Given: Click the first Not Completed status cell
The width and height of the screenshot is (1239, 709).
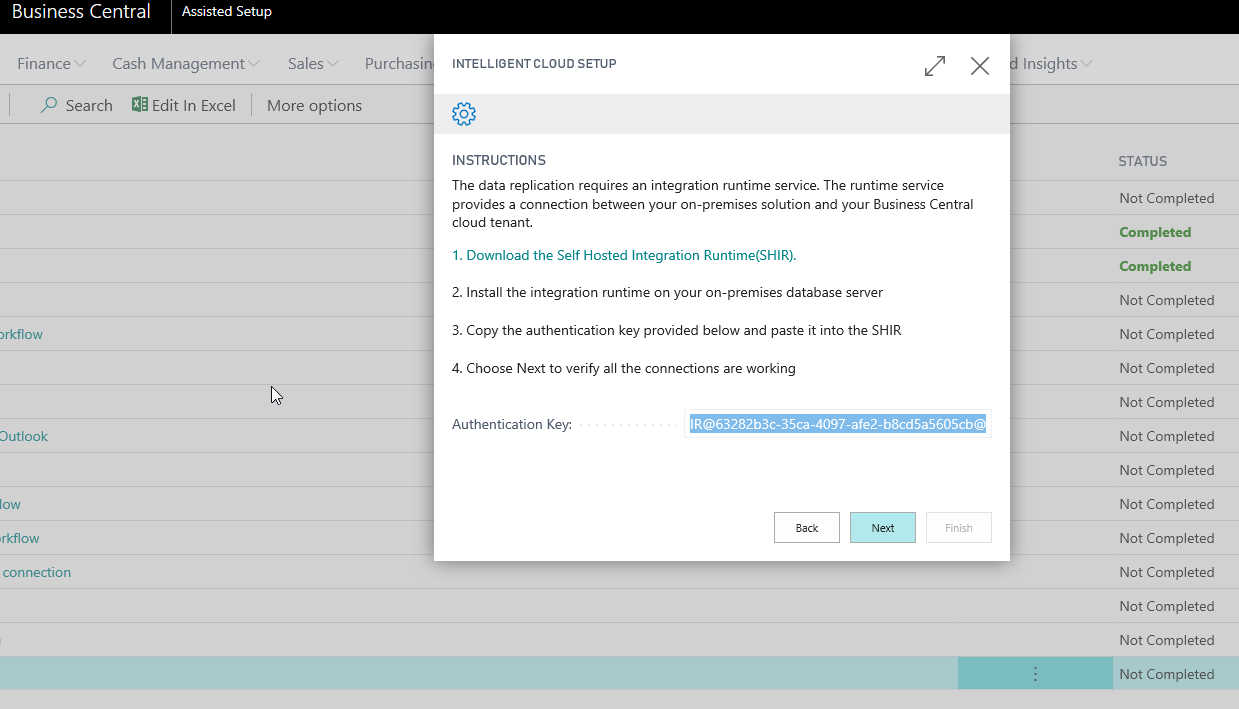Looking at the screenshot, I should pyautogui.click(x=1167, y=198).
